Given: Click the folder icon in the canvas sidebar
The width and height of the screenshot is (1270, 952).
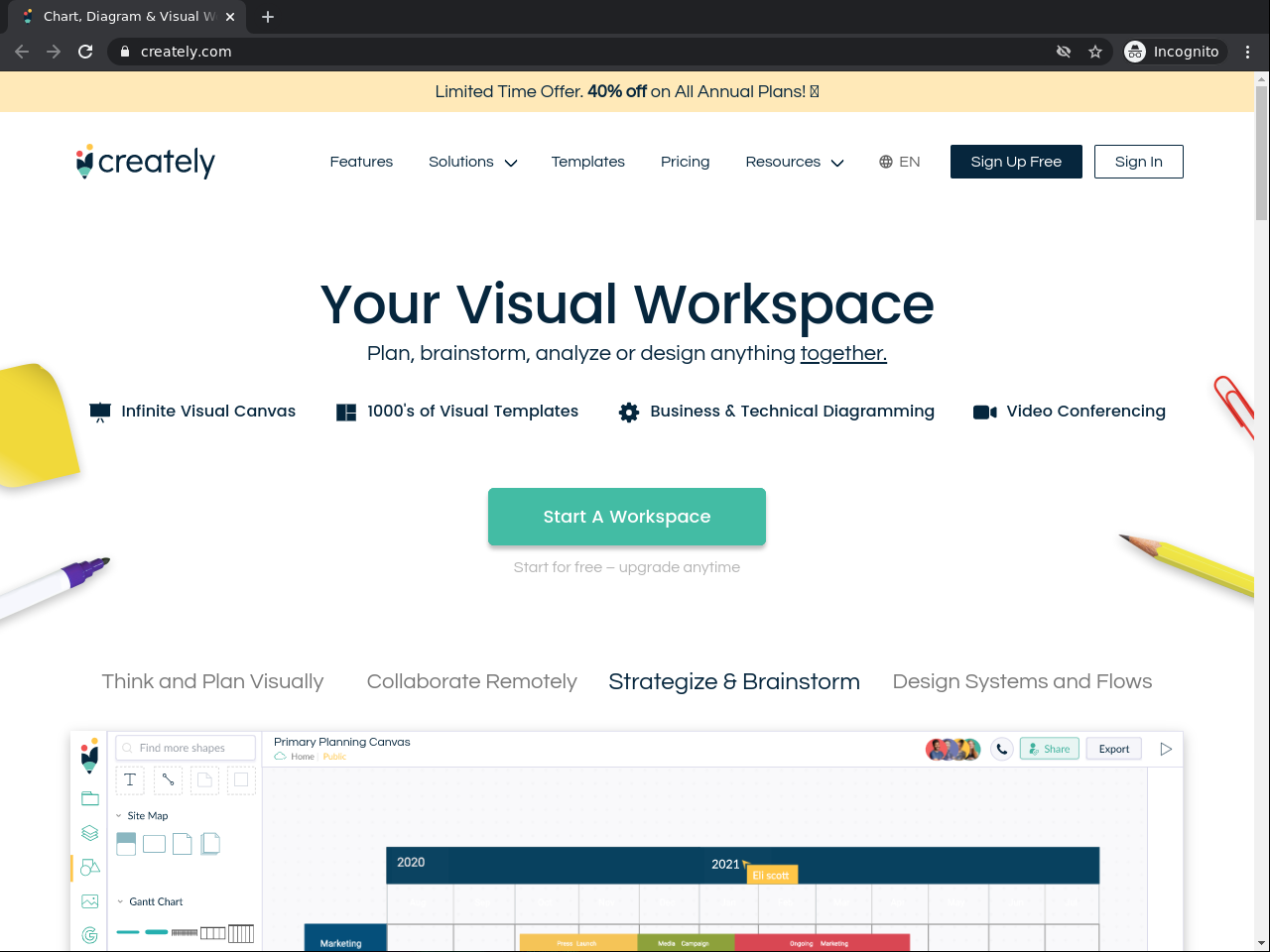Looking at the screenshot, I should point(90,798).
